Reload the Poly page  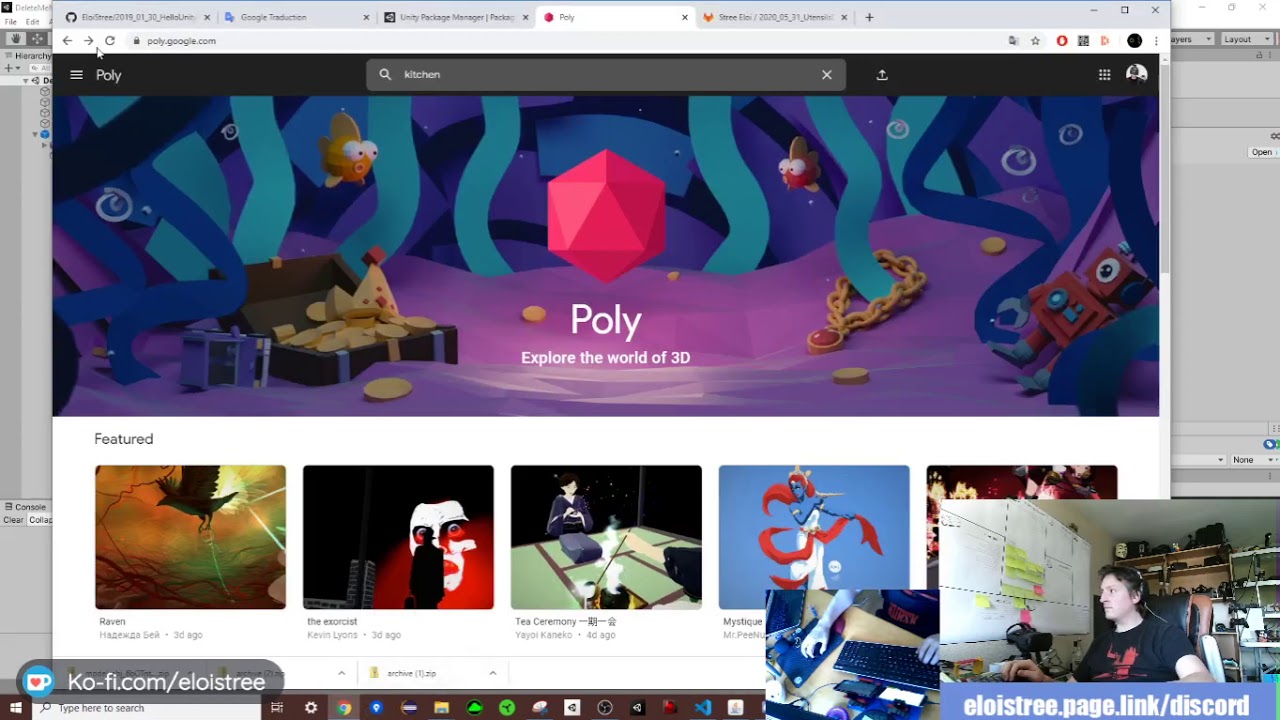(110, 41)
